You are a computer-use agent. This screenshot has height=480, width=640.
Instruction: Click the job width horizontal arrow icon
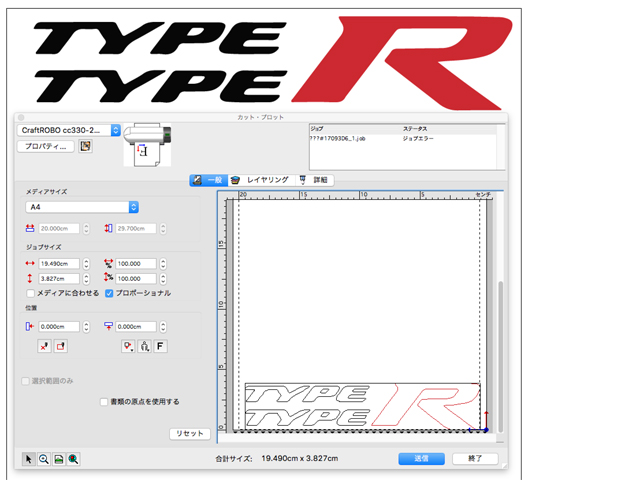(x=30, y=263)
